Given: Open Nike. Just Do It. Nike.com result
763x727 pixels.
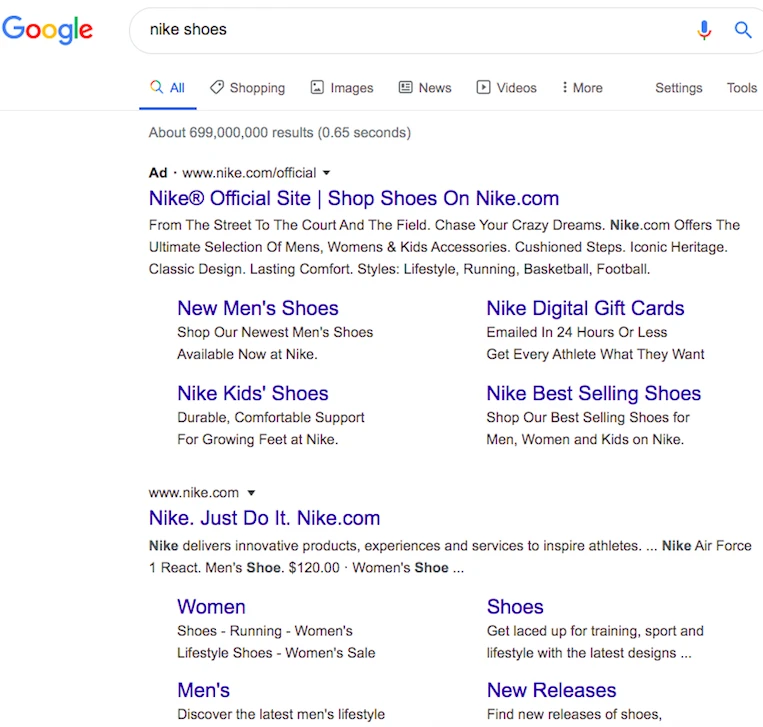Looking at the screenshot, I should click(x=264, y=518).
